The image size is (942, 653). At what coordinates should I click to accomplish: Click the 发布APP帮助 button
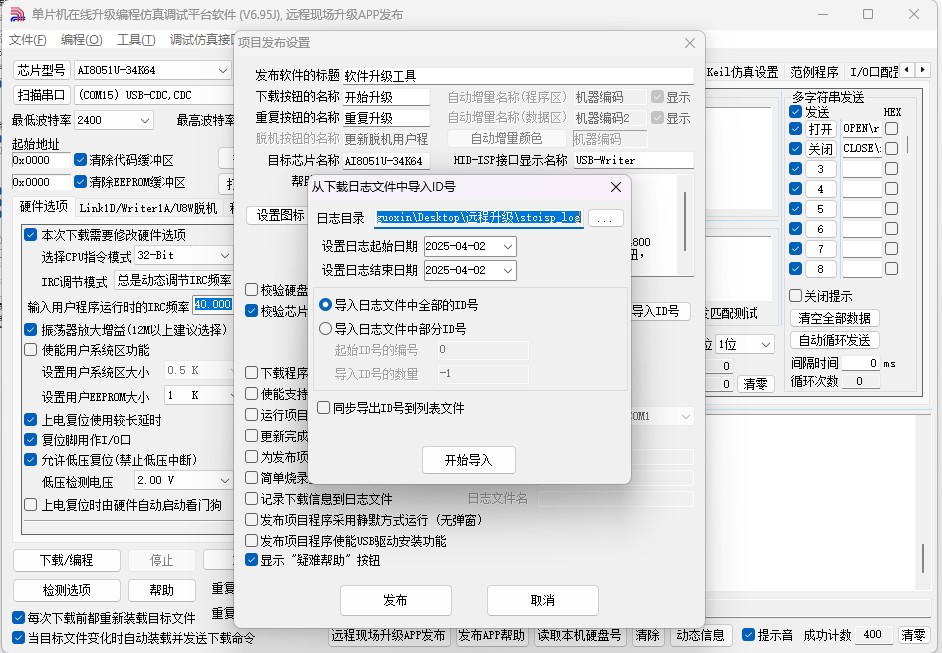coord(491,635)
